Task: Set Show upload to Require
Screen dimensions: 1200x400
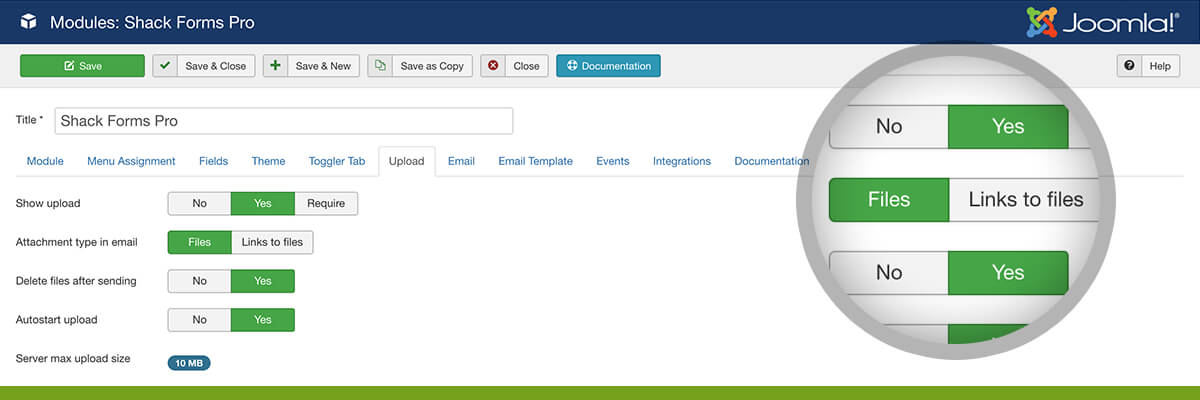Action: 326,203
